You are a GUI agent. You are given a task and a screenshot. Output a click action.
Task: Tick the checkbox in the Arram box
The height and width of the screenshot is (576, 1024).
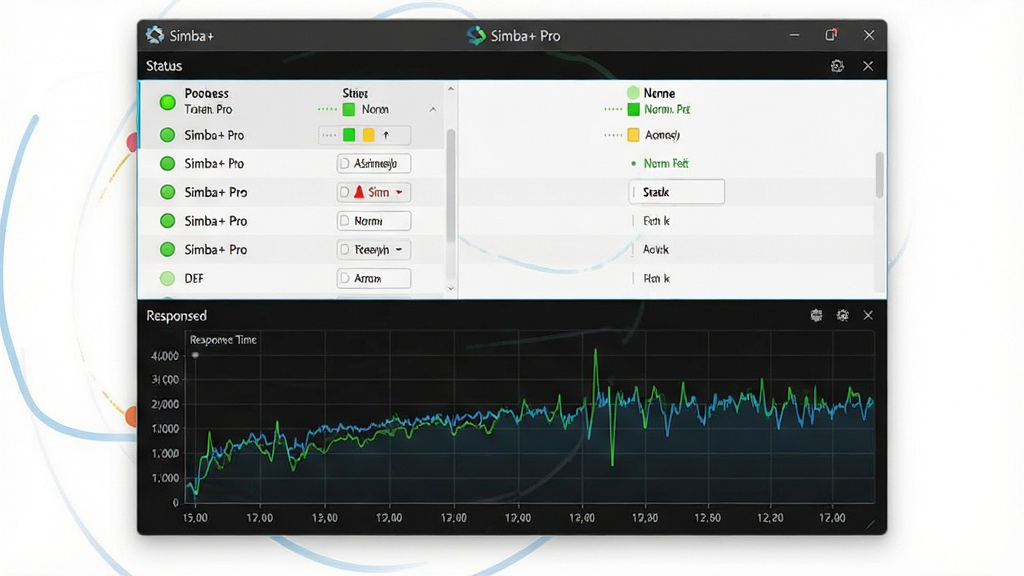[x=345, y=278]
